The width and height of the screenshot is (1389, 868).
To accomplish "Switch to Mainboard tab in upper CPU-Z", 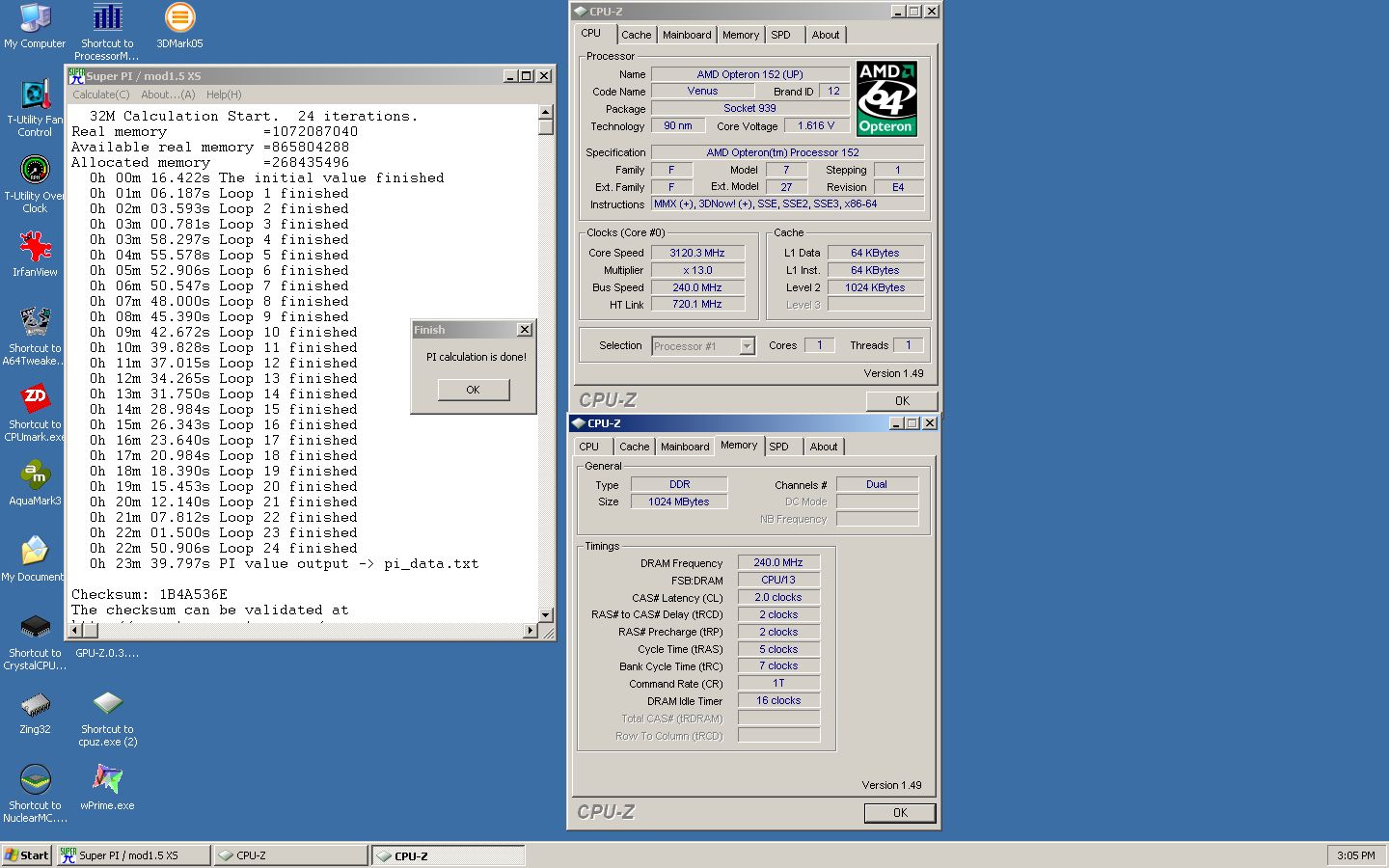I will point(687,35).
